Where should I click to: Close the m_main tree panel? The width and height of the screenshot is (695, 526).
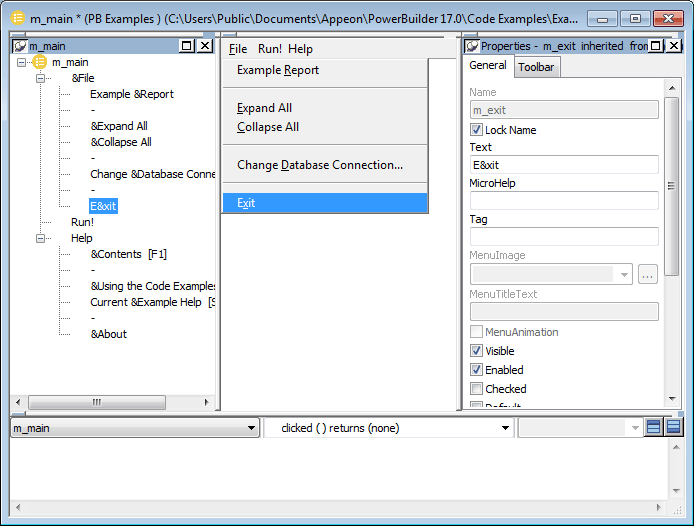205,46
